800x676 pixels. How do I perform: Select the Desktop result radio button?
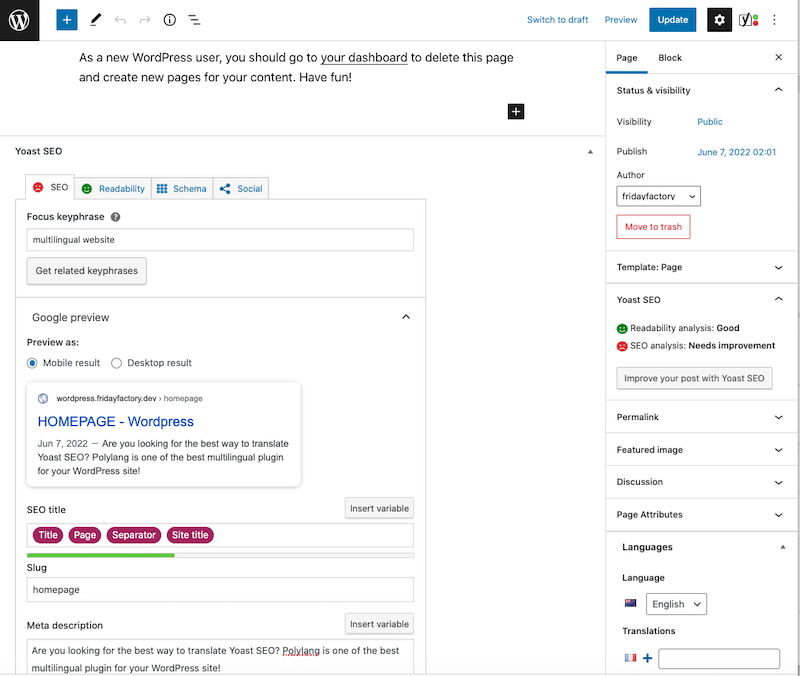(x=116, y=363)
